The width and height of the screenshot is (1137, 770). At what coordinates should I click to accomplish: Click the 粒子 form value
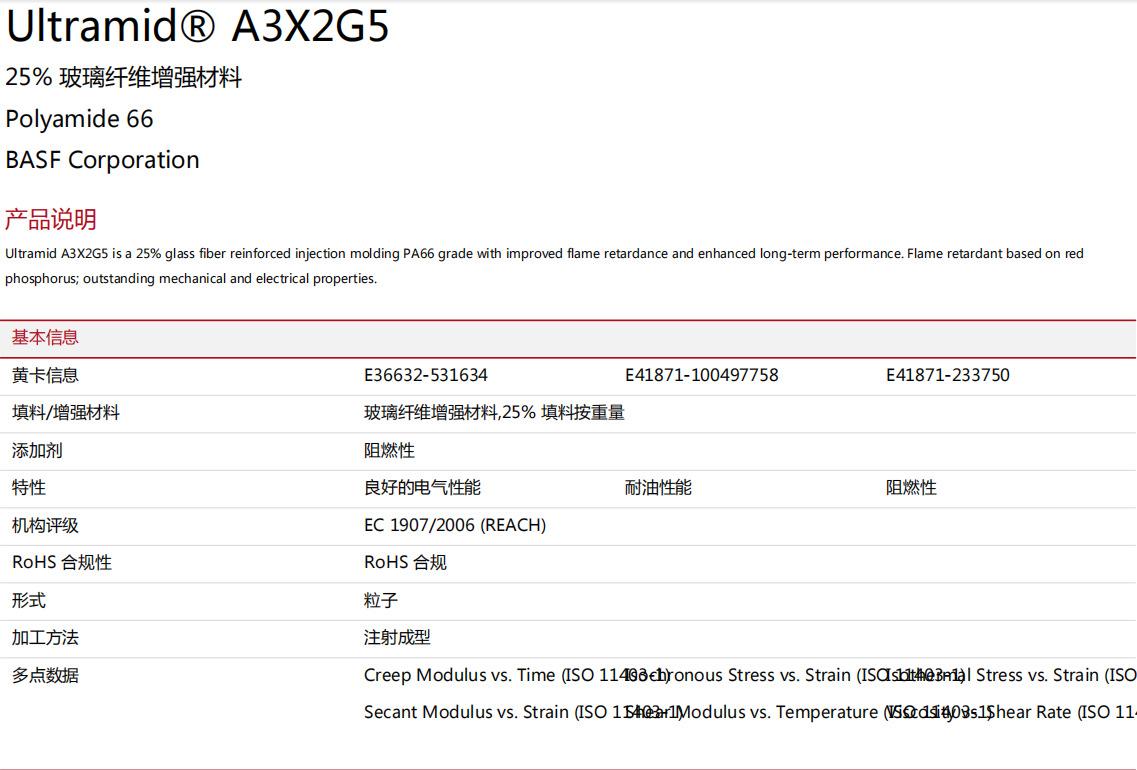(x=381, y=600)
